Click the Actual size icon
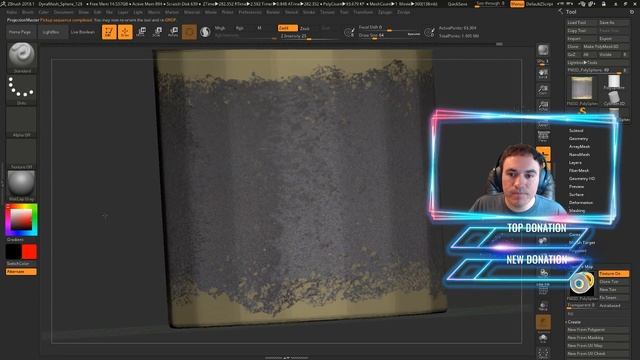Image resolution: width=640 pixels, height=360 pixels. (543, 105)
